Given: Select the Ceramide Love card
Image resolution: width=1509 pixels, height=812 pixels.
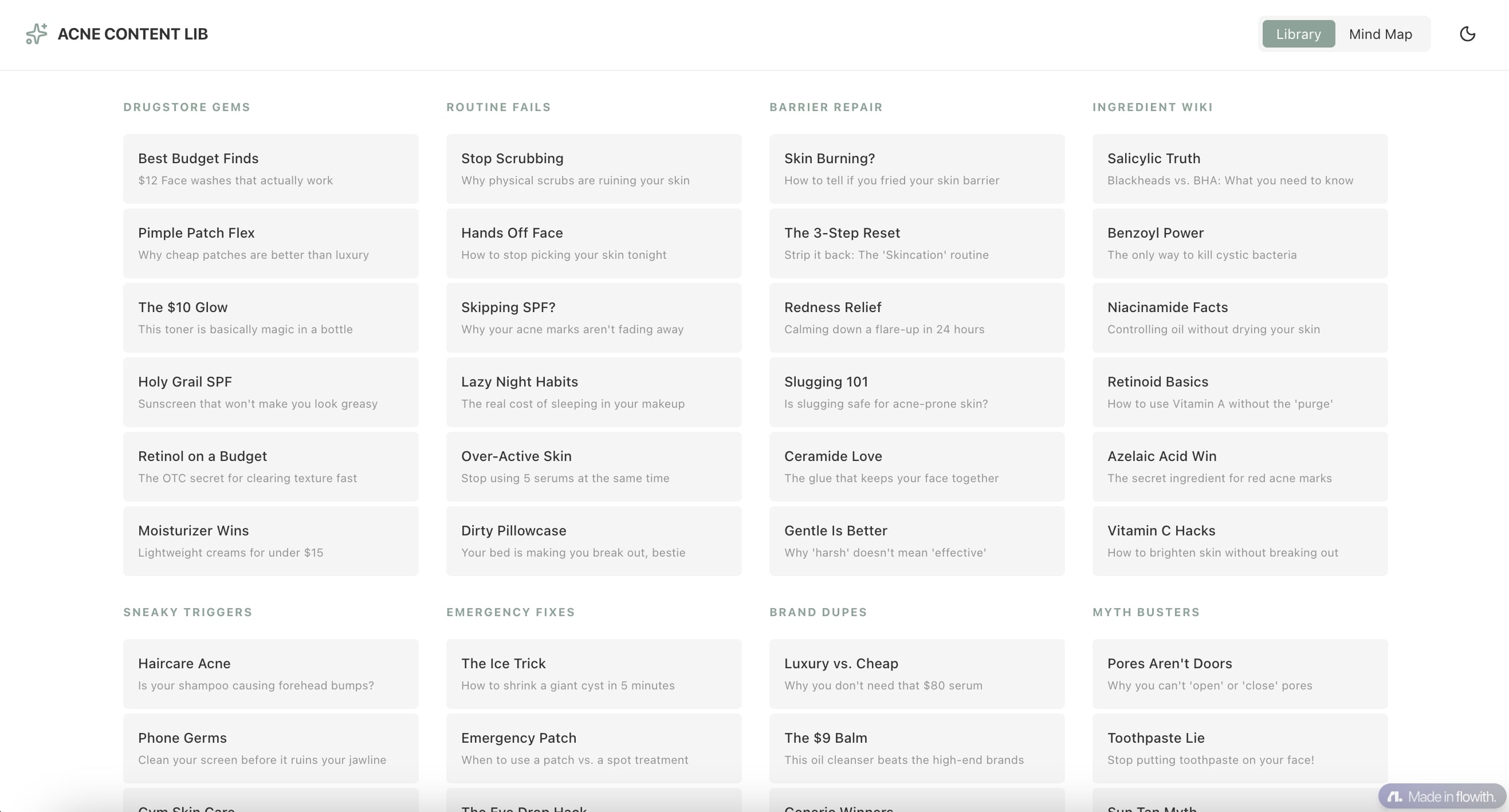Looking at the screenshot, I should point(917,467).
